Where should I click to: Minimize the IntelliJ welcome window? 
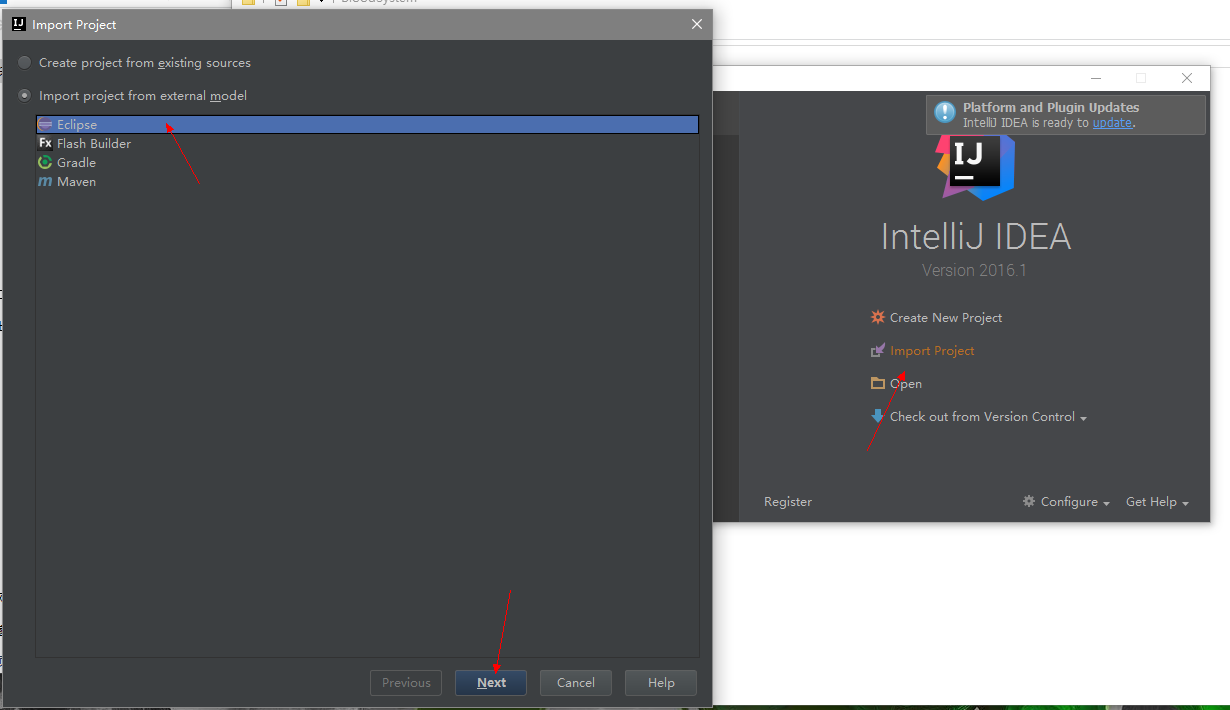tap(1096, 78)
